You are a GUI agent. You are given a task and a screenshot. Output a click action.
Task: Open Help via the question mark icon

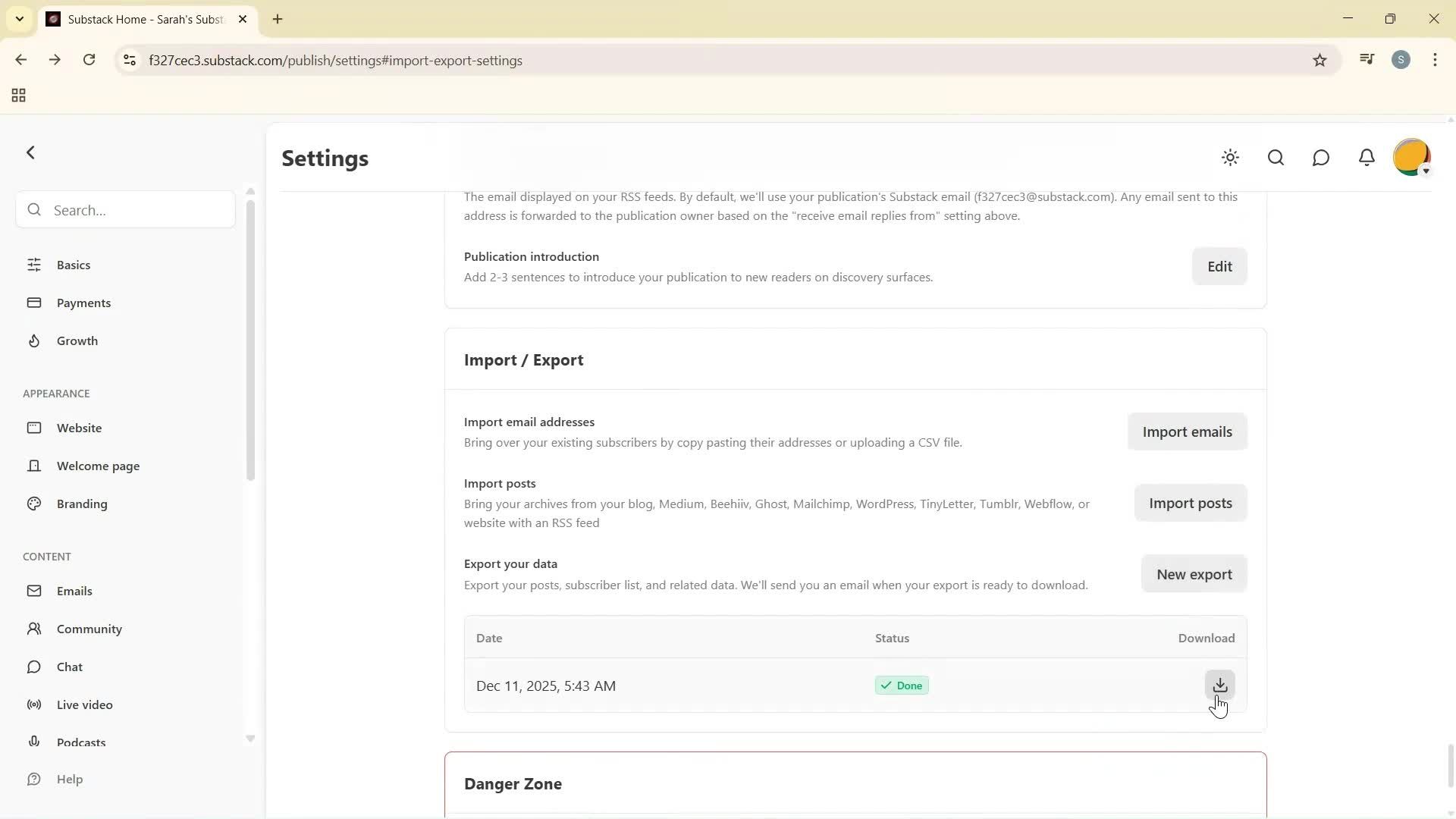click(35, 779)
